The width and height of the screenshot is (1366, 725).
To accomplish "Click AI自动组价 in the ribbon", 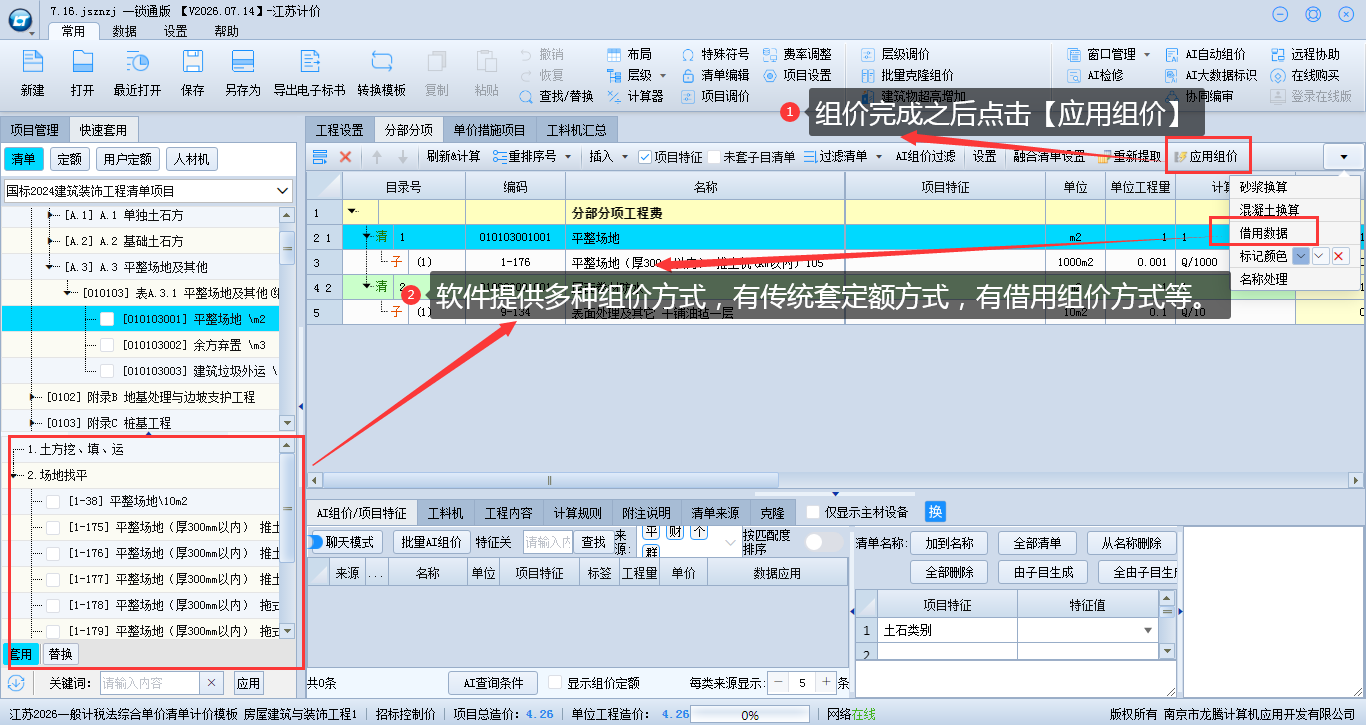I will (x=1205, y=54).
